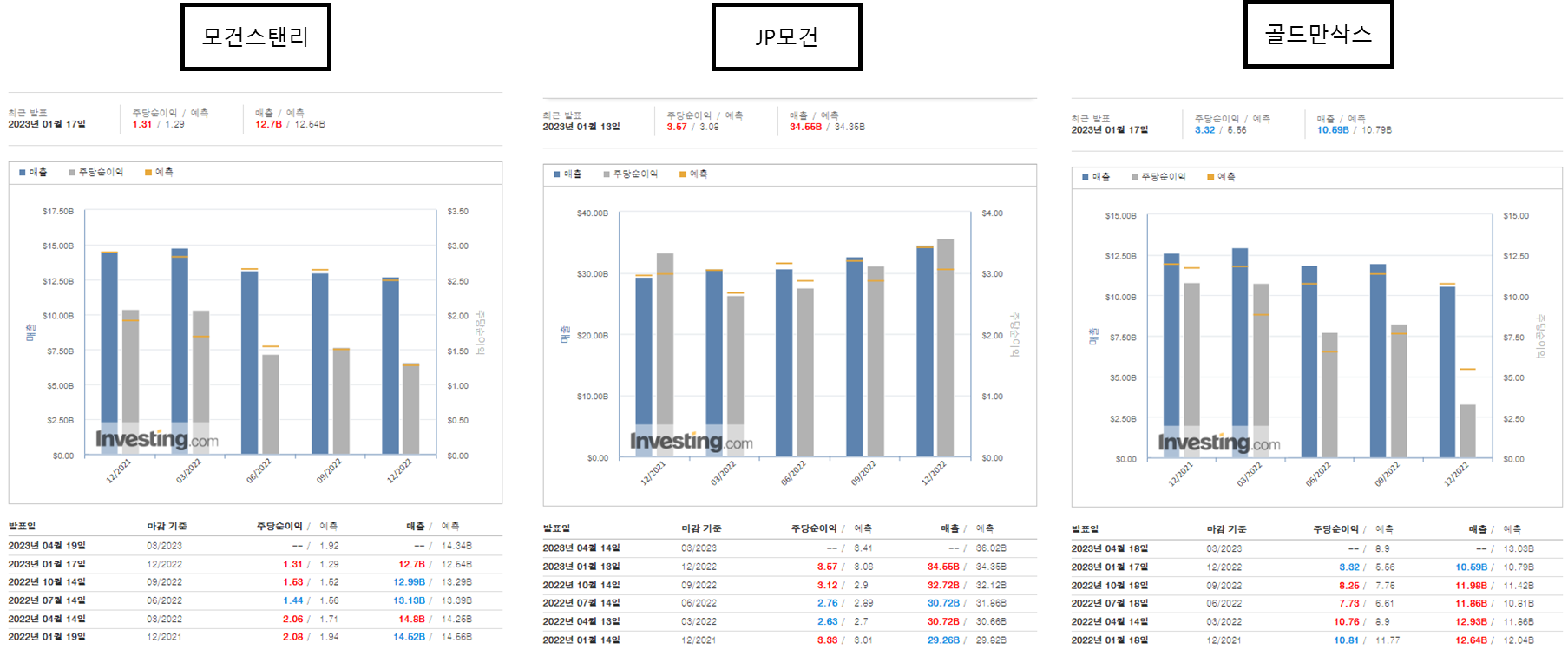The height and width of the screenshot is (656, 1568).
Task: Click EPS value 10.76 in 골드만삭스 table
Action: [x=1347, y=621]
